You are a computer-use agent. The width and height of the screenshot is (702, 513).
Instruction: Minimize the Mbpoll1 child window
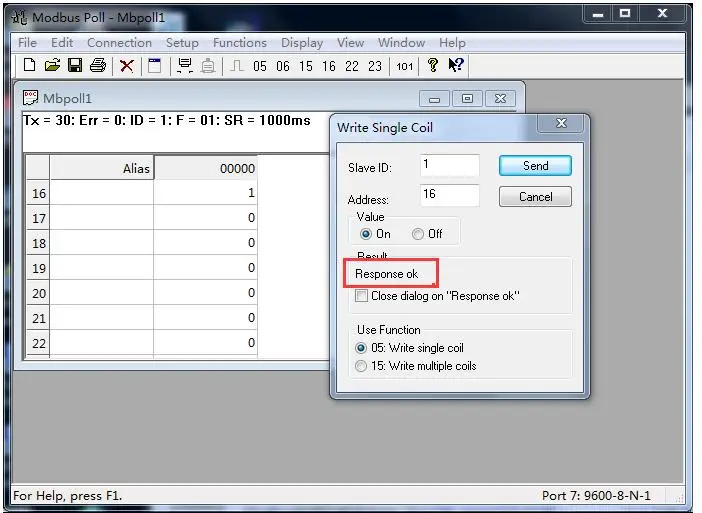[x=435, y=98]
